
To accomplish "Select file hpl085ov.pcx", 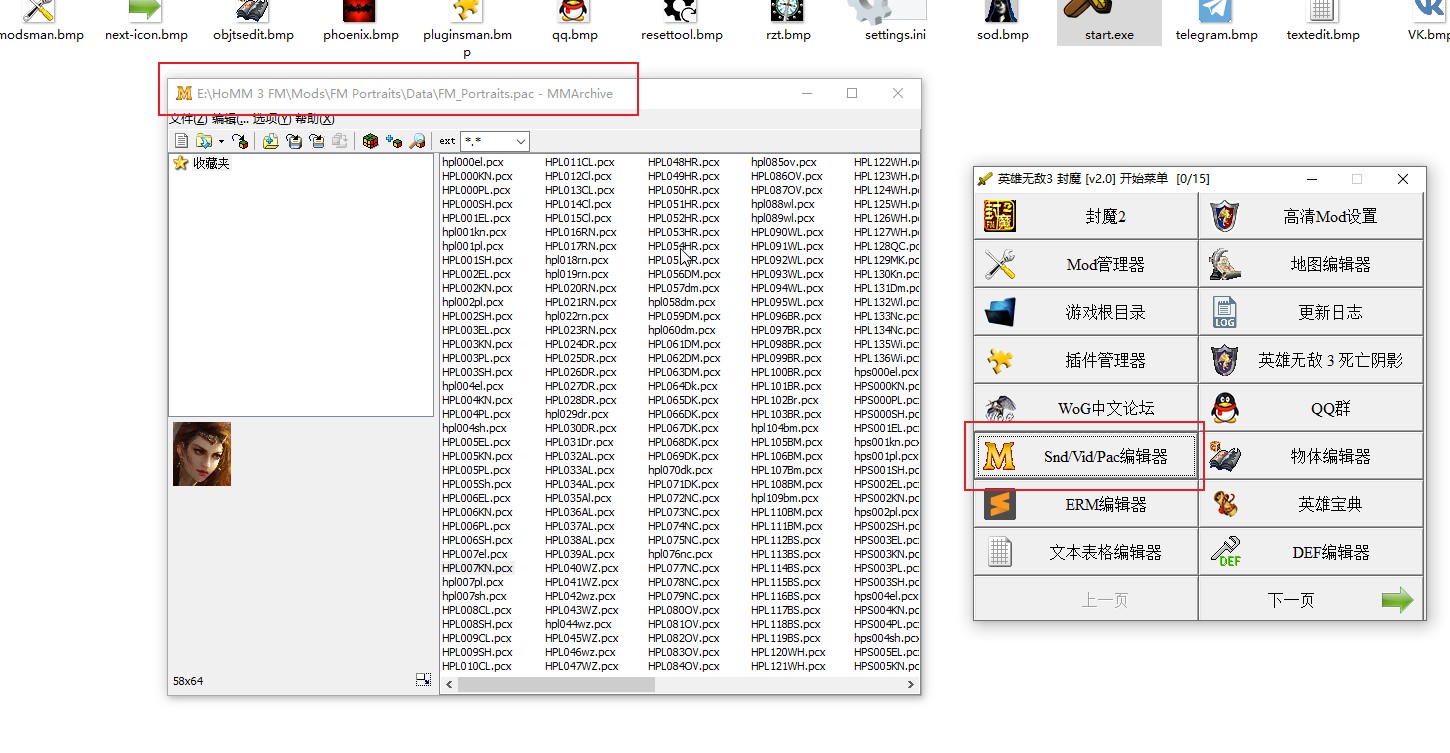I will [x=784, y=162].
